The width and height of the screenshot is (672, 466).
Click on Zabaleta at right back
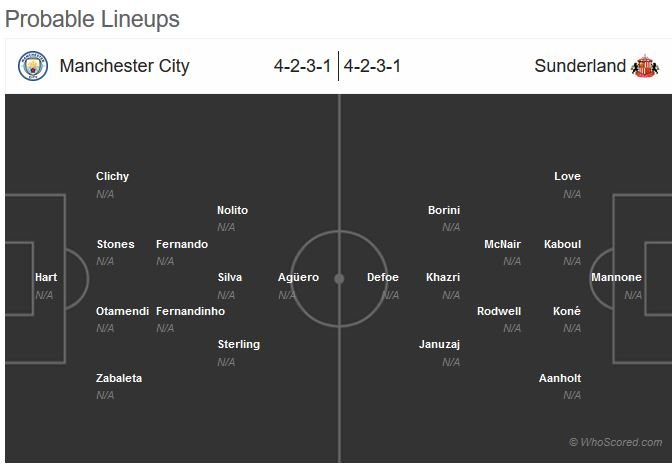(x=119, y=378)
